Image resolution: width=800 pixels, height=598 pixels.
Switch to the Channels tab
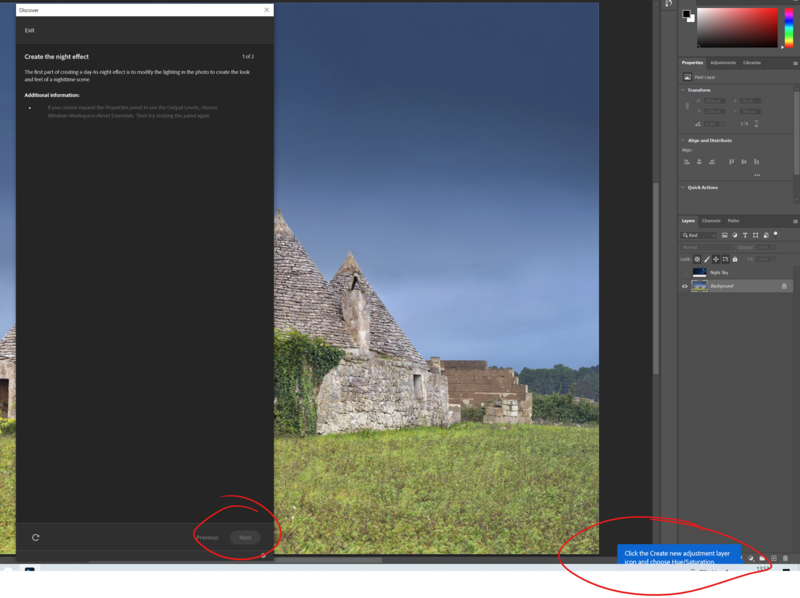point(711,221)
